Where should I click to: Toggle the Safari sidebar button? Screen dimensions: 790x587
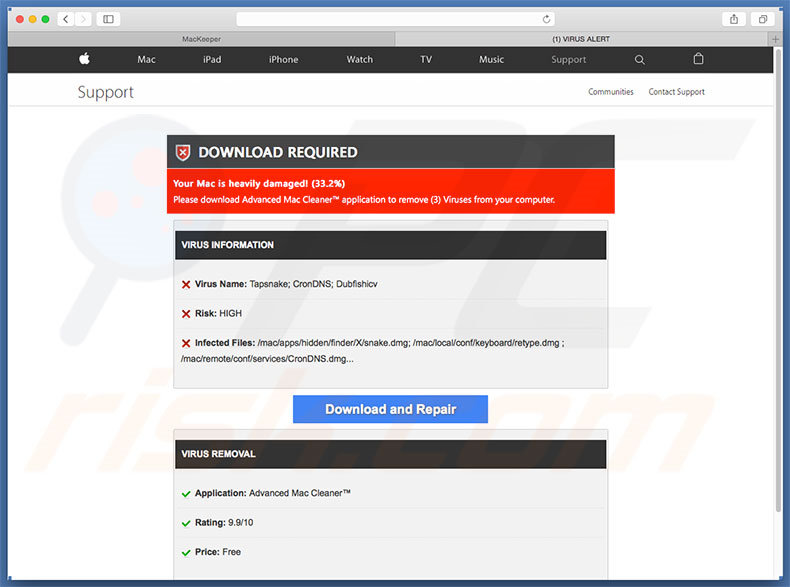click(108, 19)
